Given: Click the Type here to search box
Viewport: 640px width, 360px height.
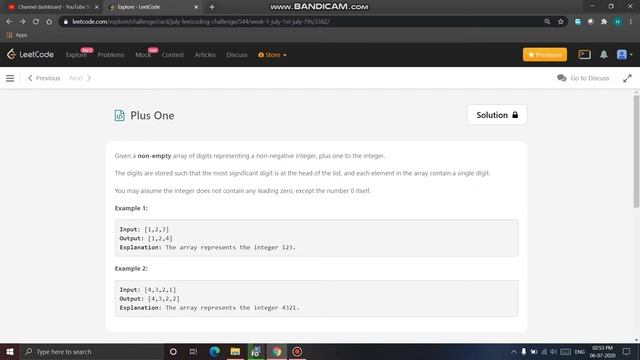Looking at the screenshot, I should [91, 351].
